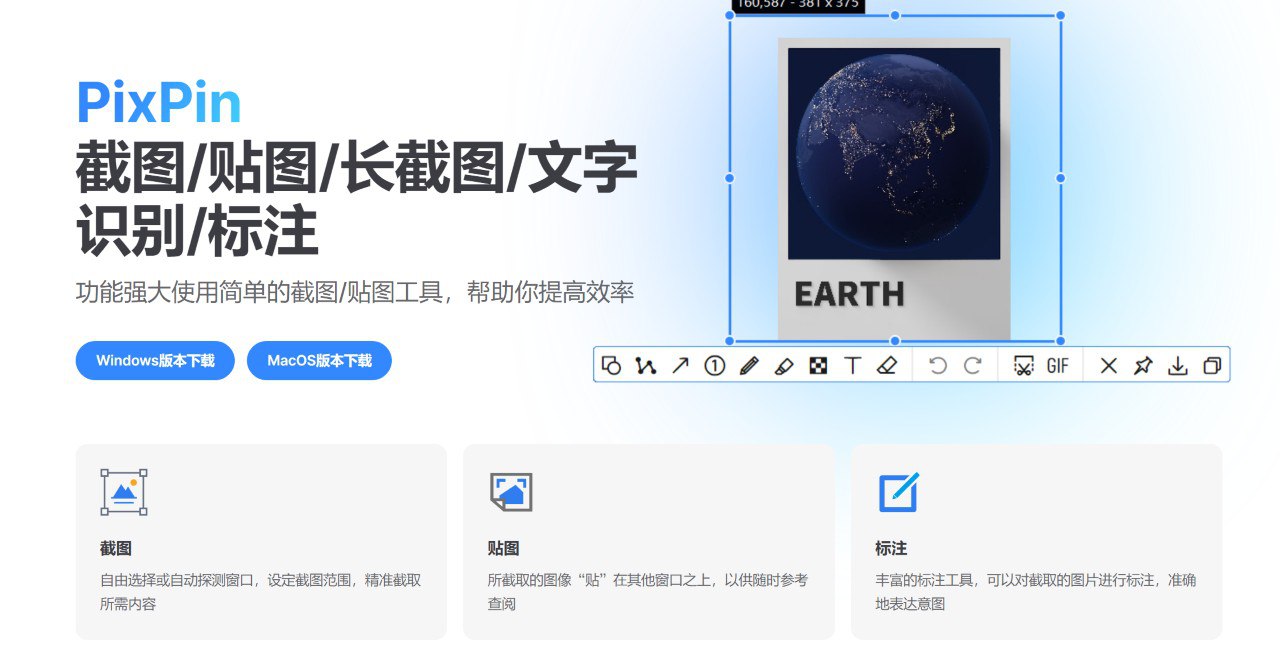The image size is (1280, 648).
Task: Select the numbered marker tool
Action: [x=714, y=365]
